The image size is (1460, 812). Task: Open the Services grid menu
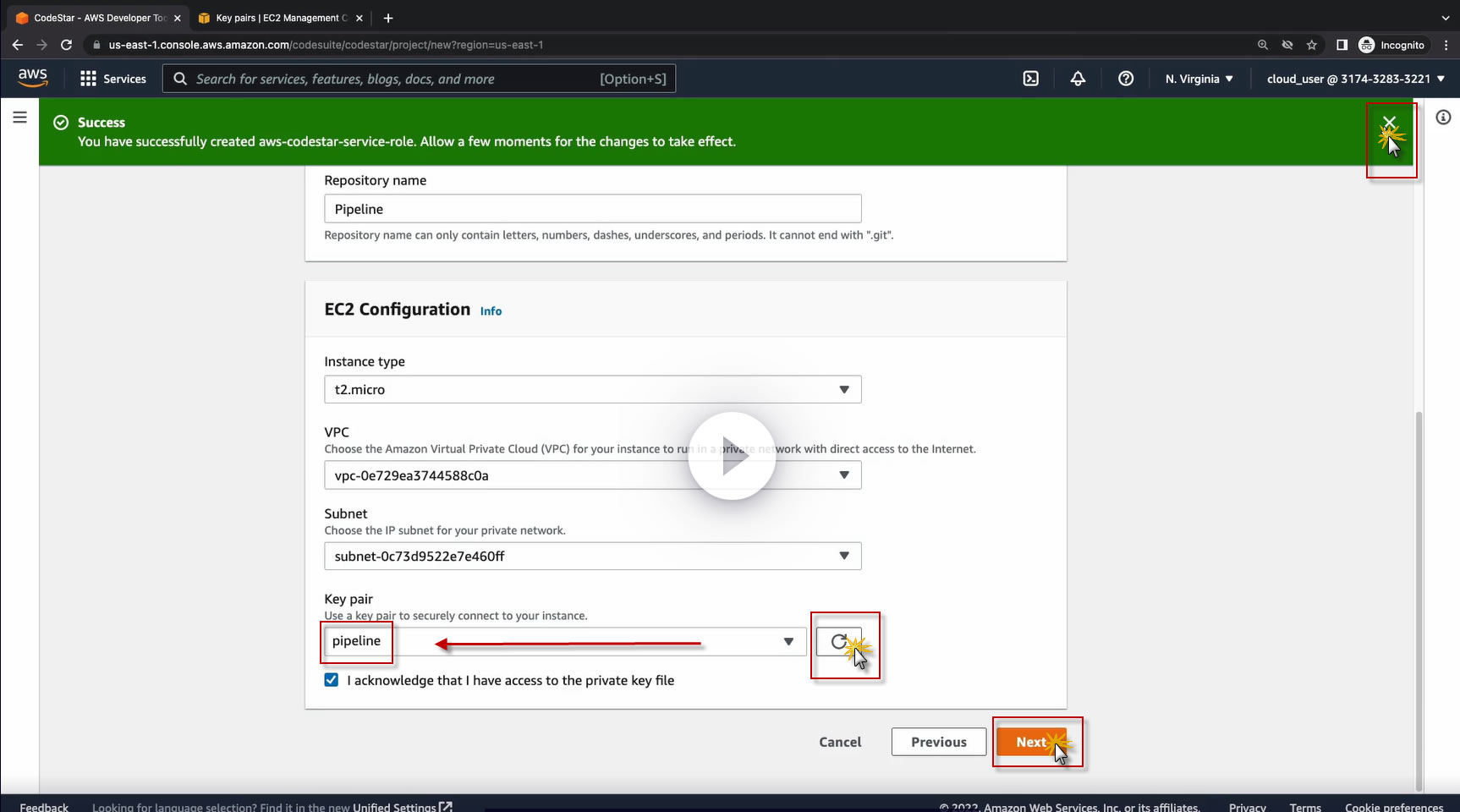(113, 79)
